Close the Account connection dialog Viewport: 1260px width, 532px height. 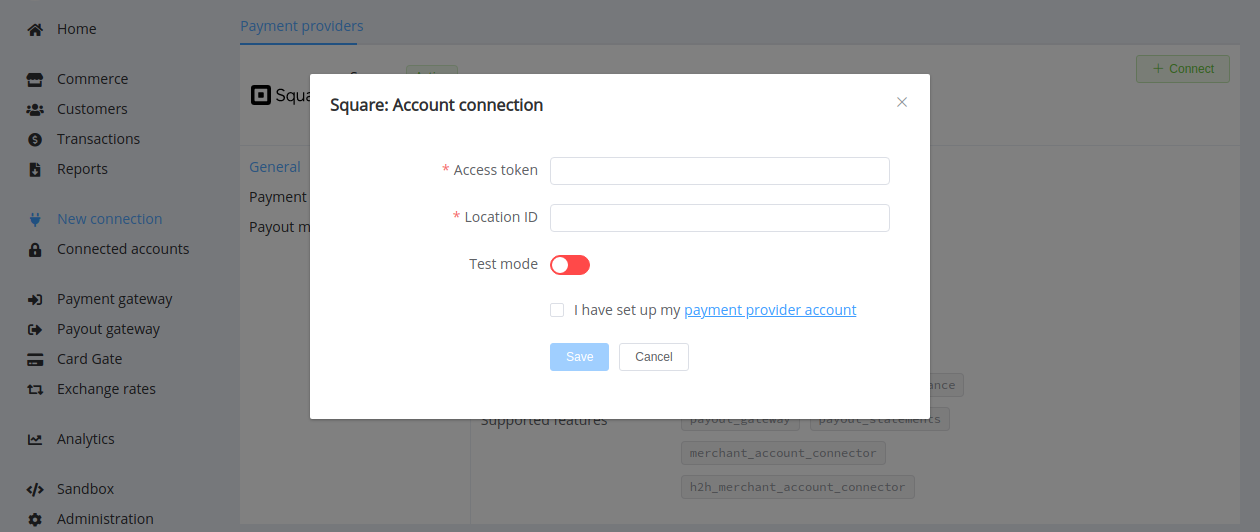pyautogui.click(x=902, y=102)
